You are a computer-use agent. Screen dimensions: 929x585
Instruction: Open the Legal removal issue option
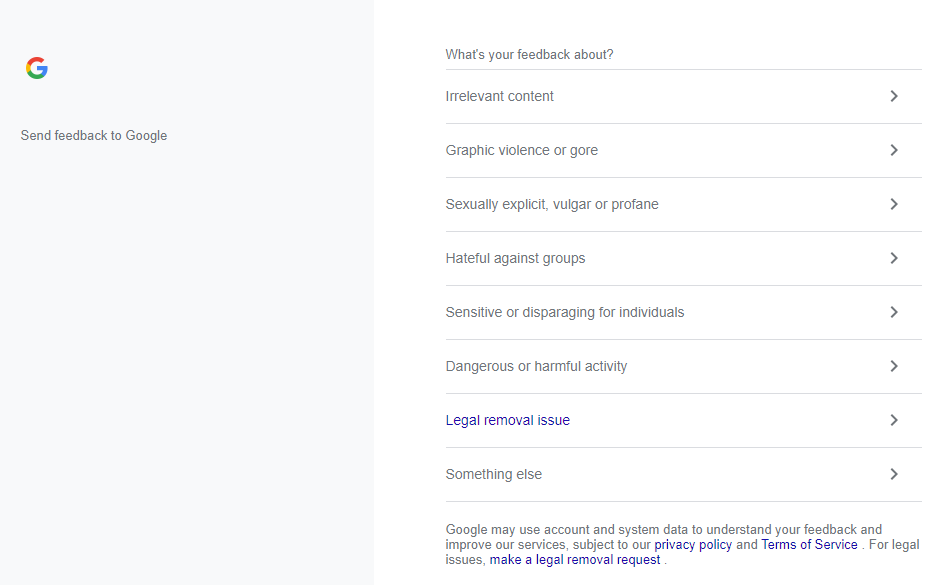click(x=508, y=420)
